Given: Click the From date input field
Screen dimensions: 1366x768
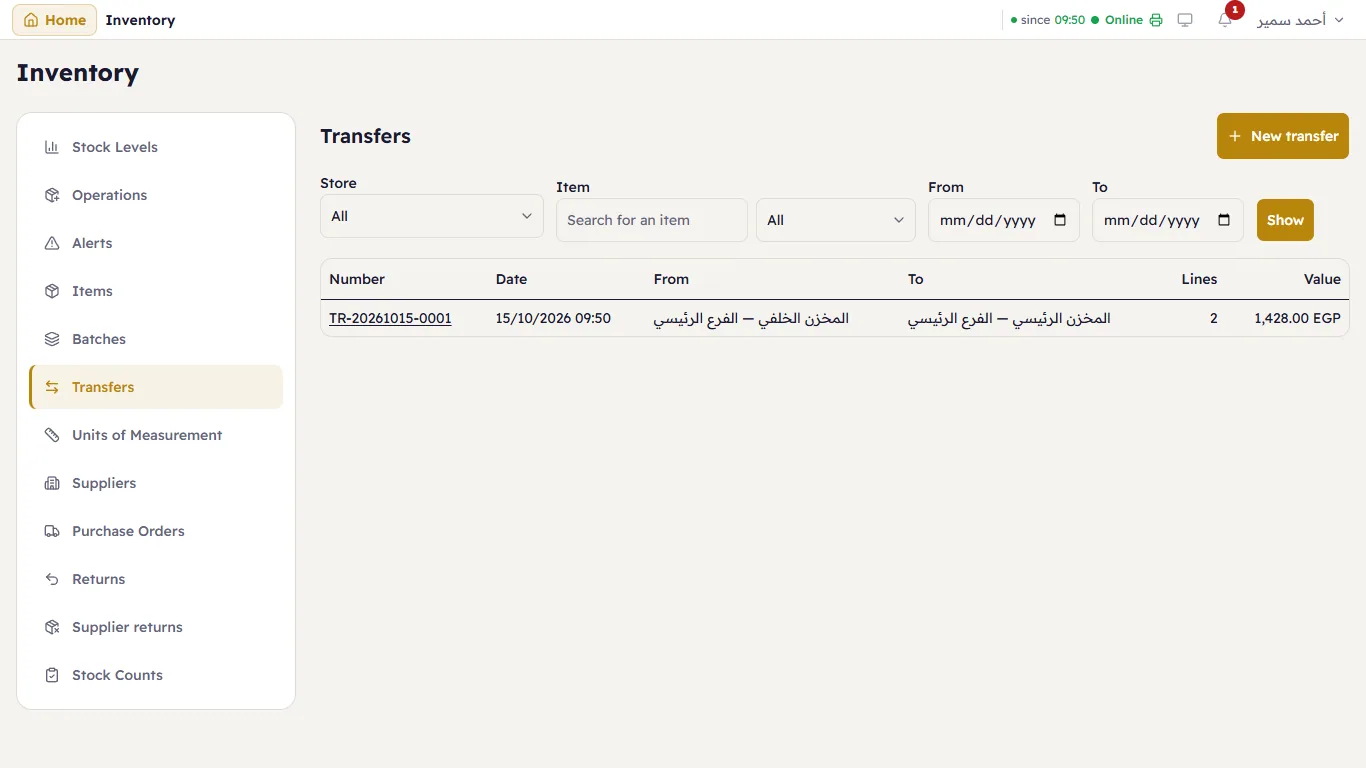Looking at the screenshot, I should pyautogui.click(x=1004, y=220).
